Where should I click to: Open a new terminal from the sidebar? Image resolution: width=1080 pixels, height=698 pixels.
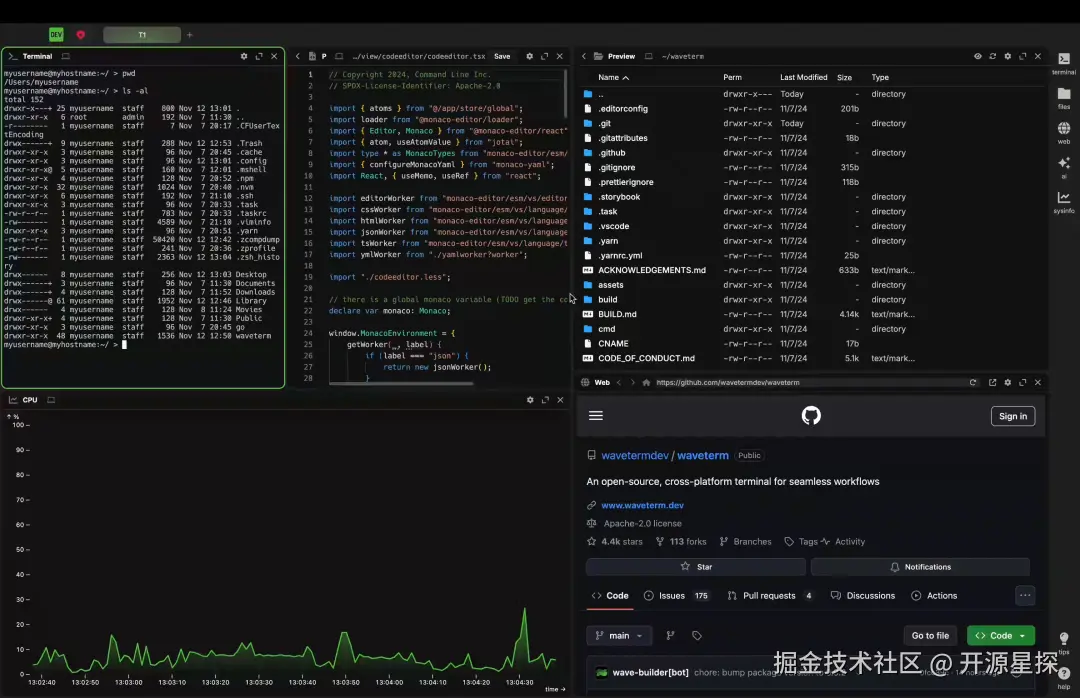1063,63
